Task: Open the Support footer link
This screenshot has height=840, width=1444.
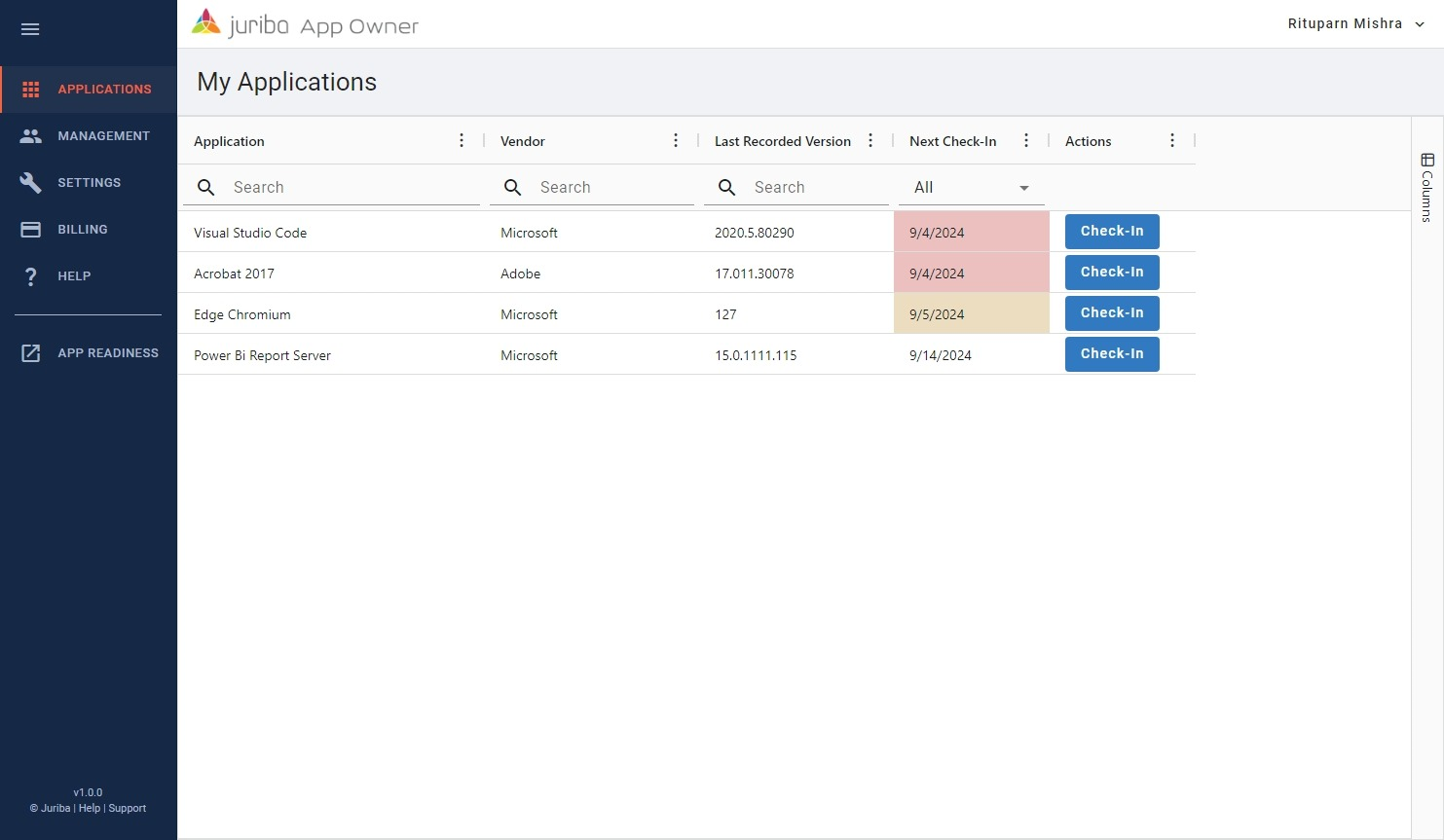Action: (x=128, y=809)
